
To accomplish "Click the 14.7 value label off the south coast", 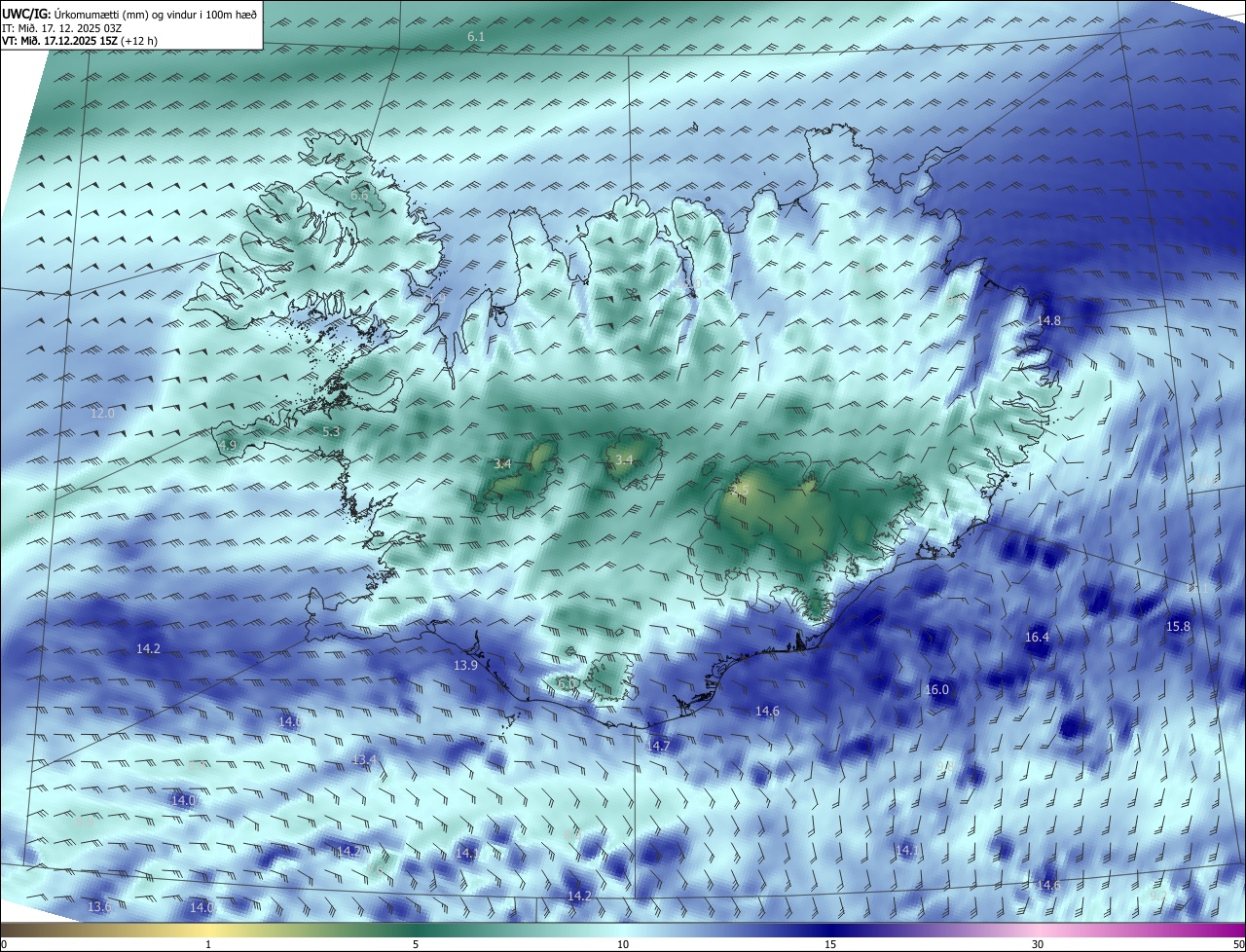I will [x=659, y=746].
